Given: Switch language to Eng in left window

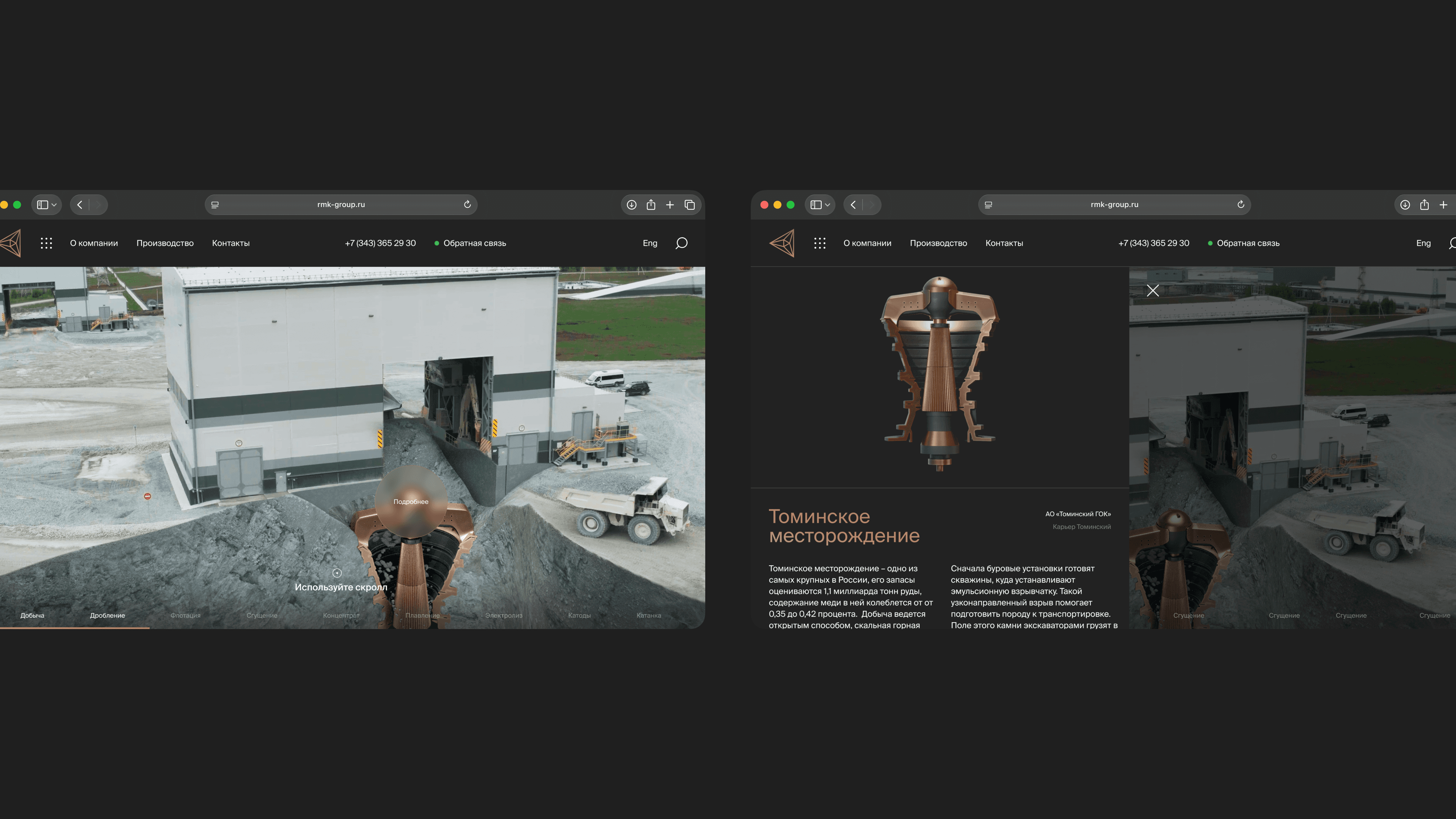Looking at the screenshot, I should tap(650, 243).
